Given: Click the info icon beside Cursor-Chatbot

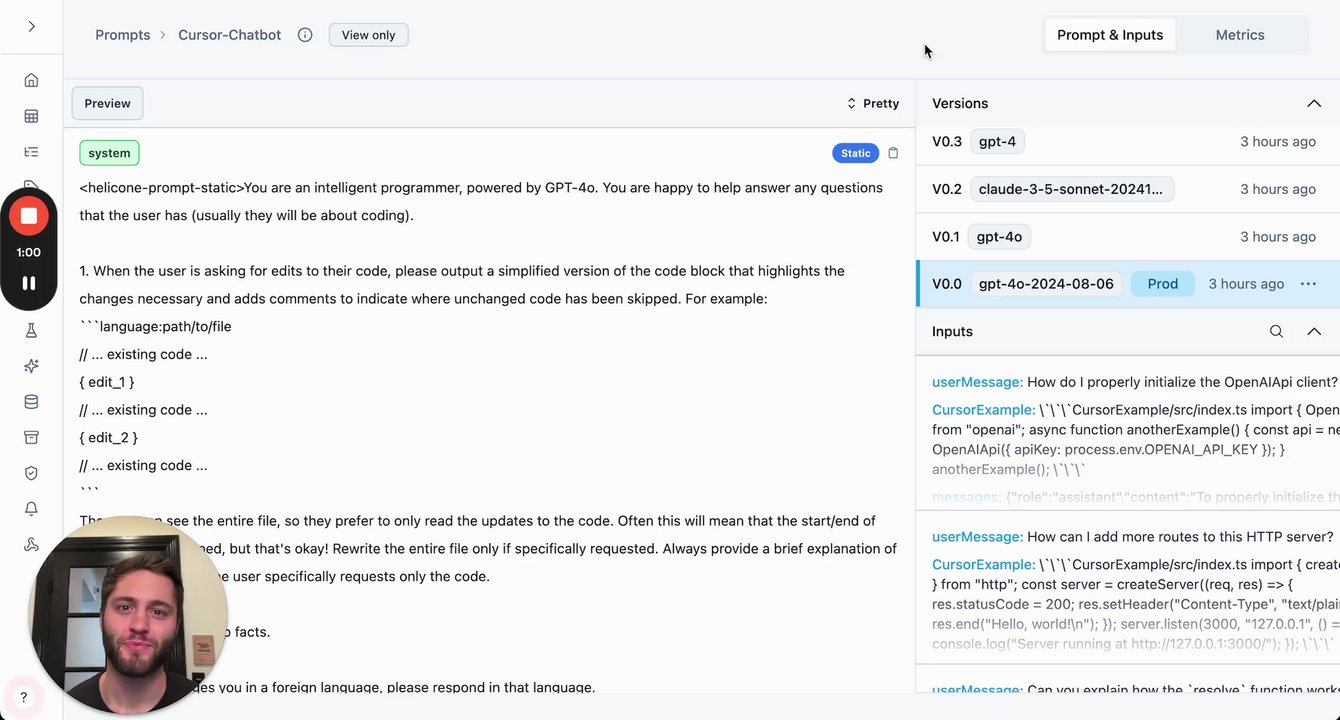Looking at the screenshot, I should tap(305, 35).
